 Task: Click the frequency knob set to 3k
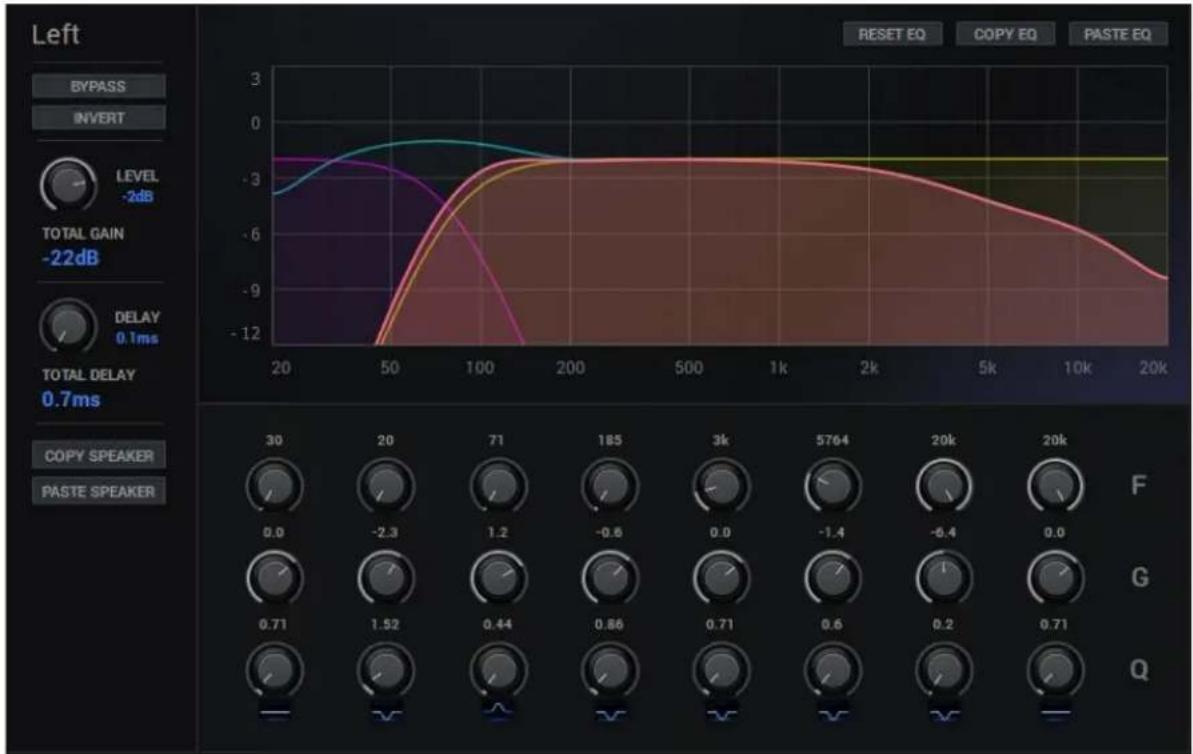[x=721, y=485]
